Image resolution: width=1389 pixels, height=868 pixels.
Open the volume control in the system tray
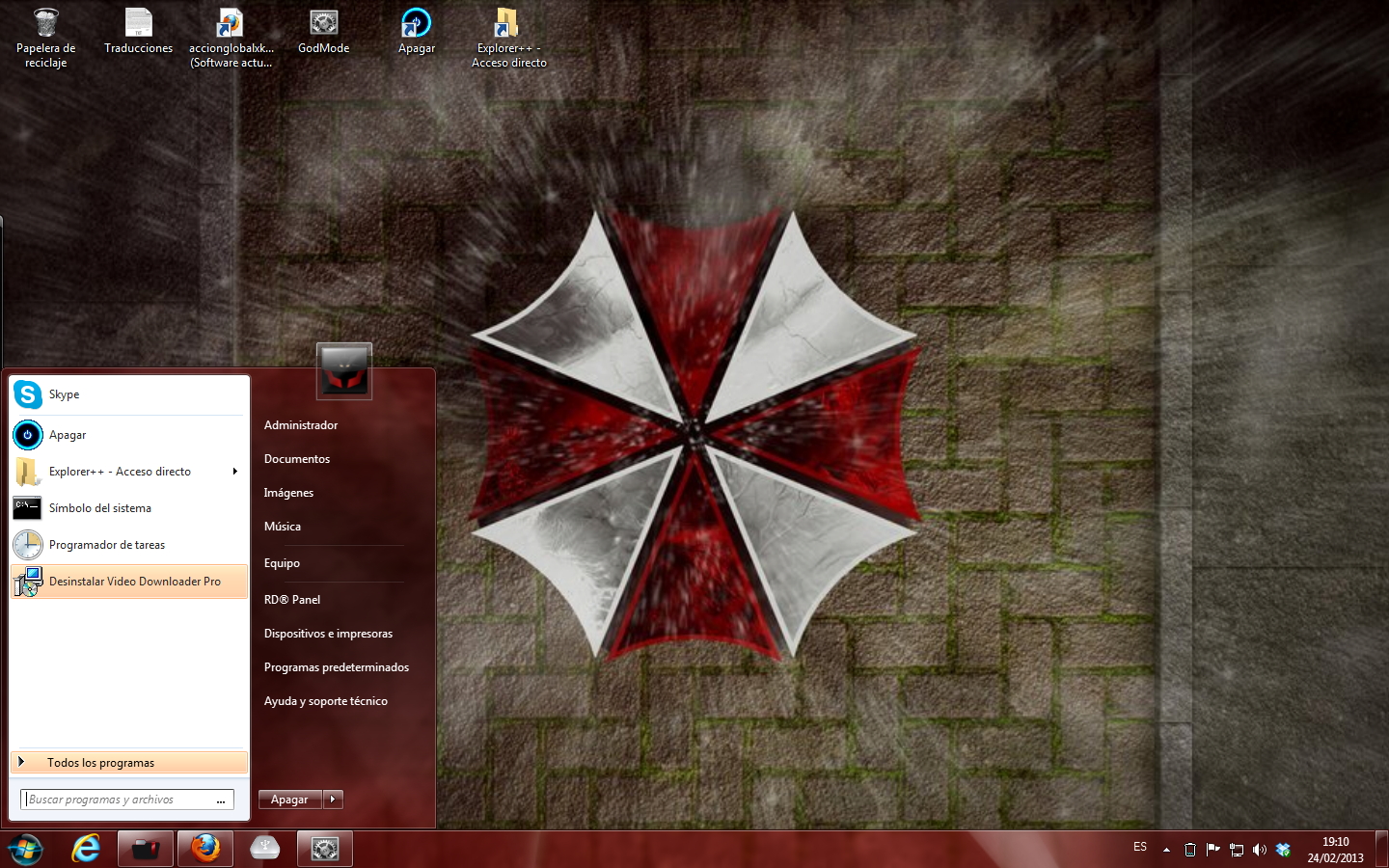point(1260,850)
